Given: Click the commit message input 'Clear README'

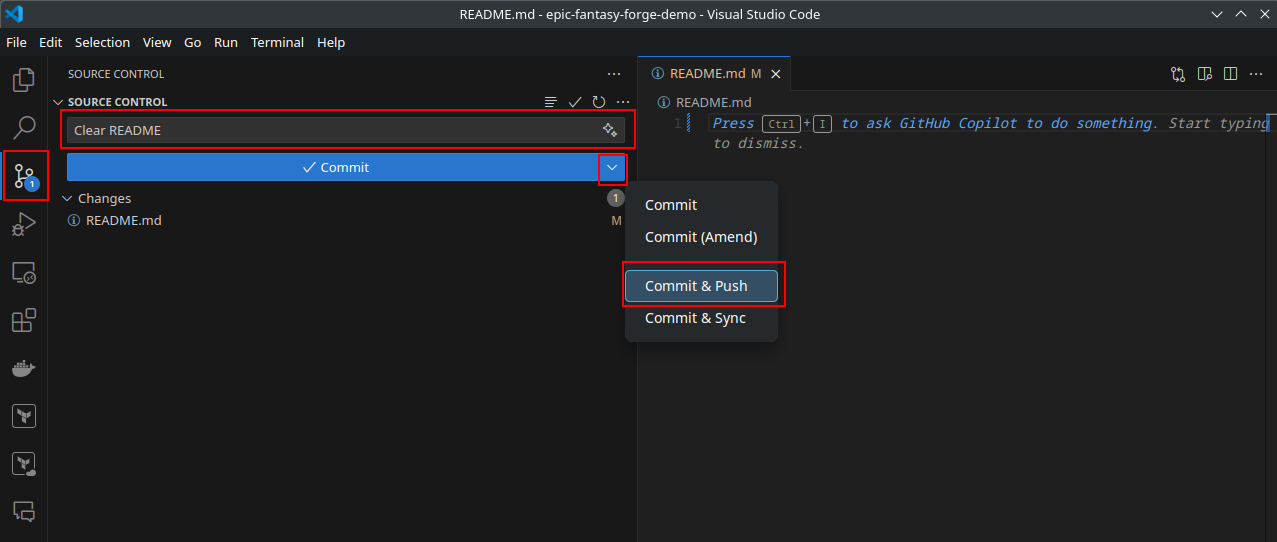Looking at the screenshot, I should pyautogui.click(x=346, y=130).
